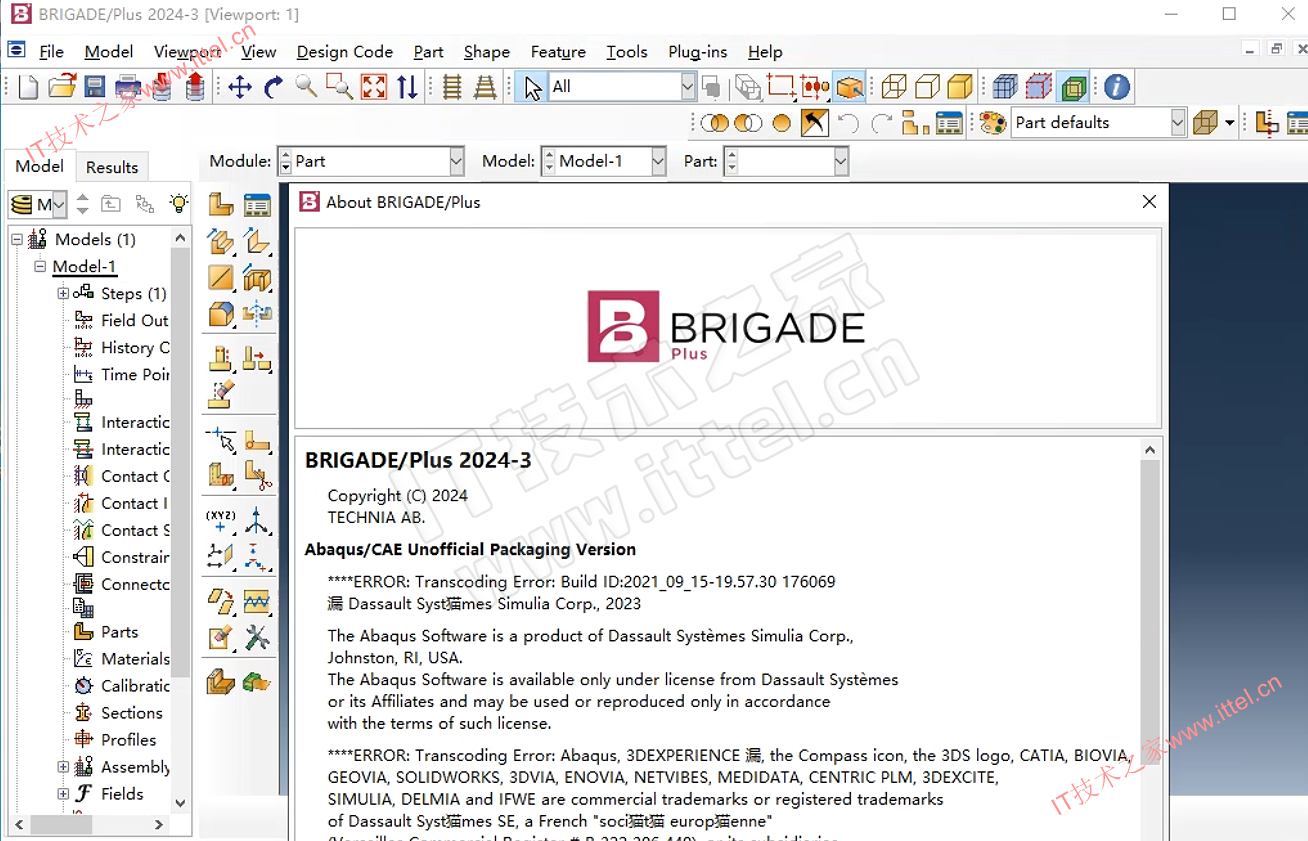Open the File menu
Screen dimensions: 1308x841
(x=51, y=52)
